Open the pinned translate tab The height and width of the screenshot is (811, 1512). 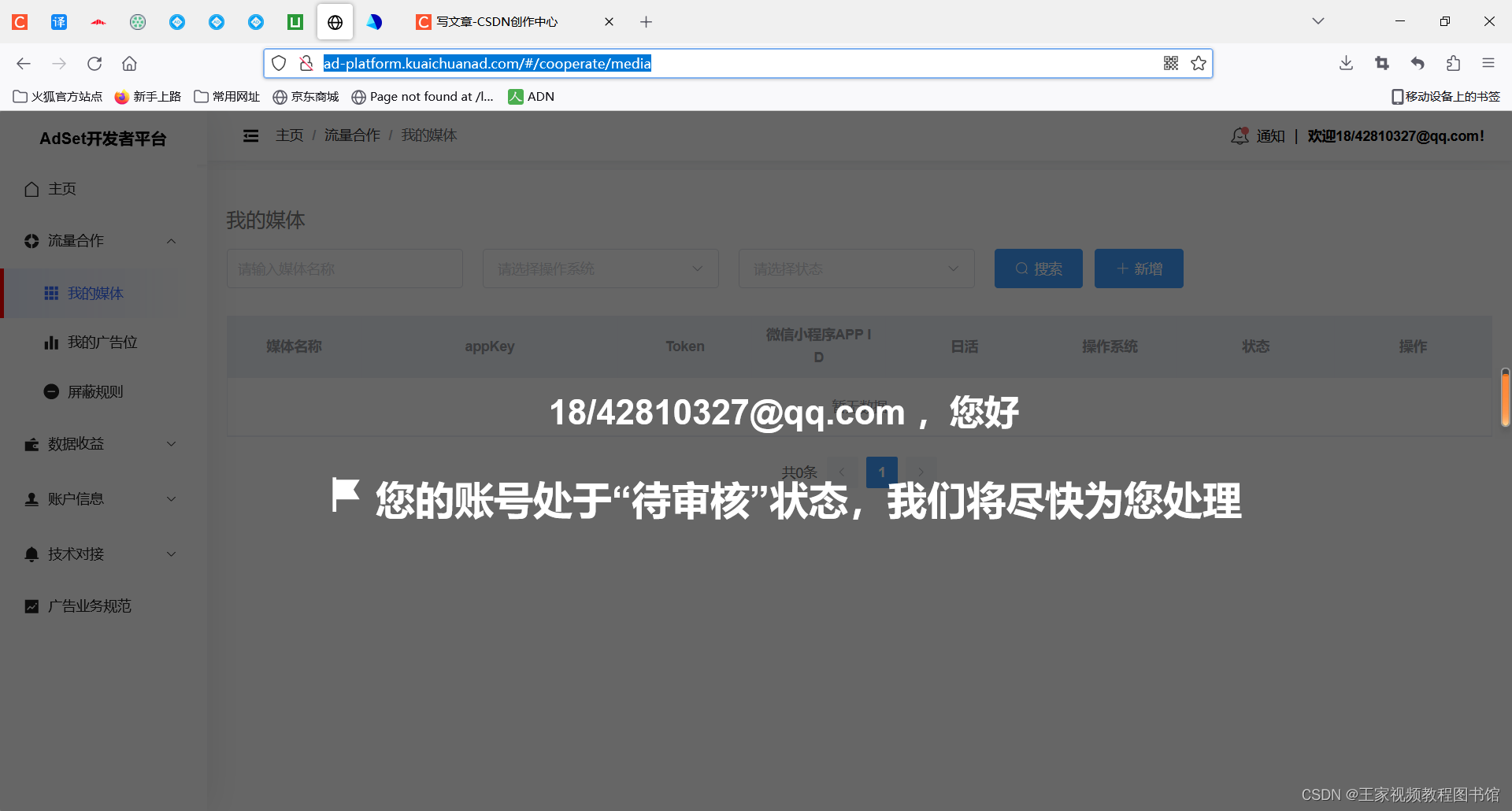click(59, 22)
